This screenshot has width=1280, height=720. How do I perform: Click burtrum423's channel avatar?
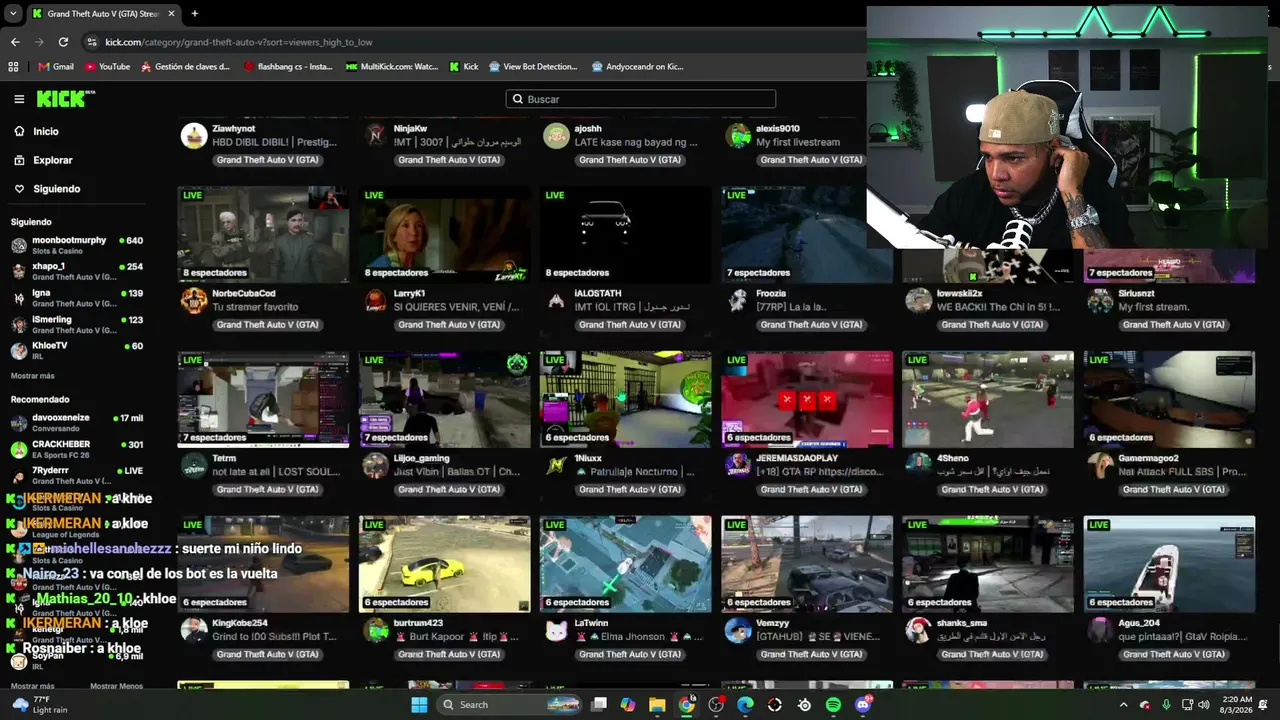(375, 631)
